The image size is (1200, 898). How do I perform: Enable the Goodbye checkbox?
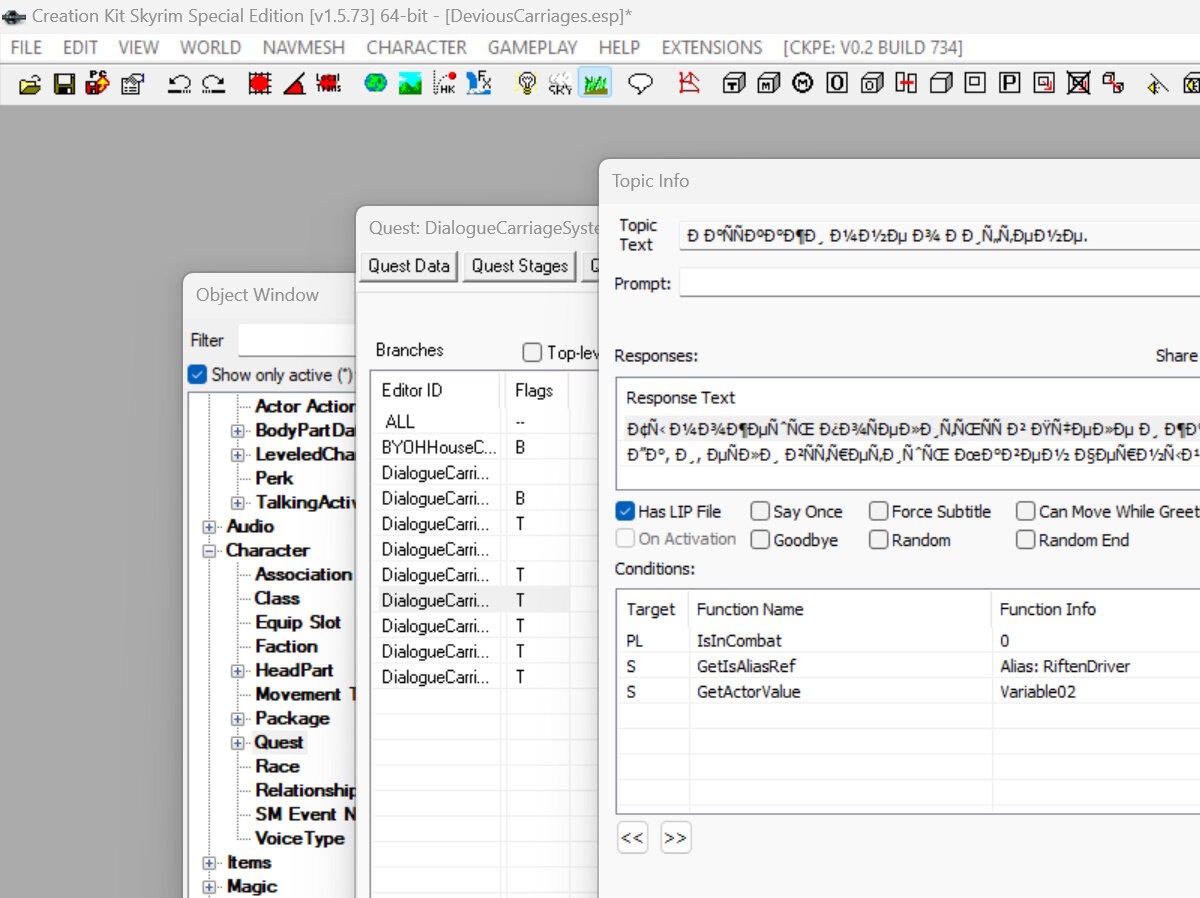tap(760, 540)
